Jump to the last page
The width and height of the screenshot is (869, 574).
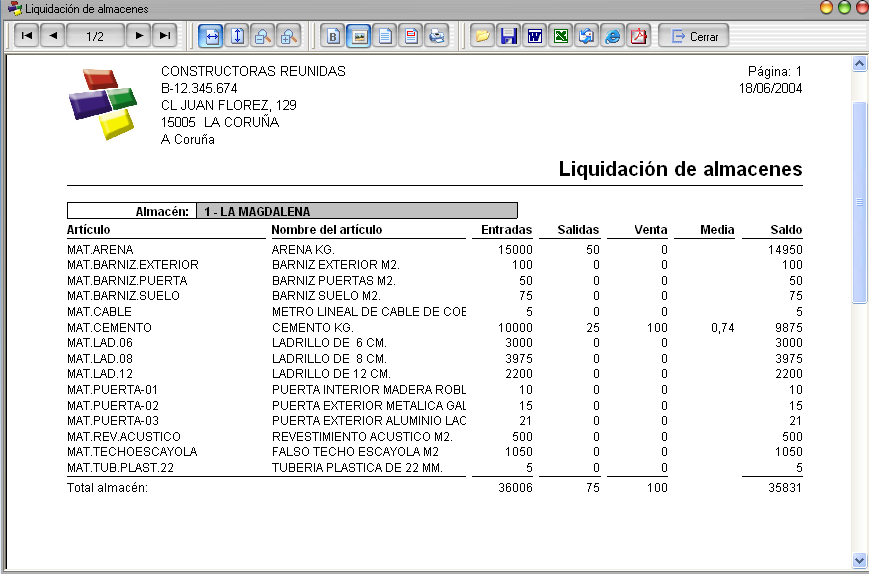[x=165, y=36]
